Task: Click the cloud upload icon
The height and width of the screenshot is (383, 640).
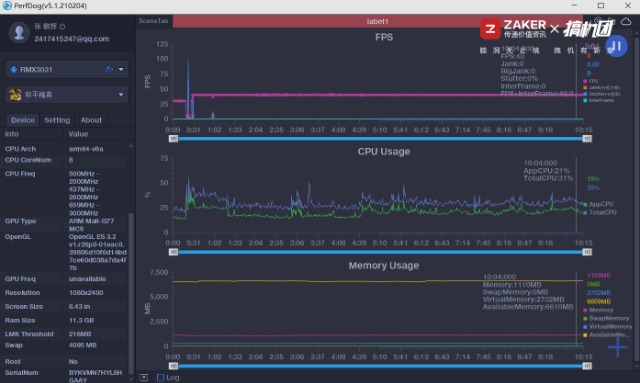Action: point(626,21)
